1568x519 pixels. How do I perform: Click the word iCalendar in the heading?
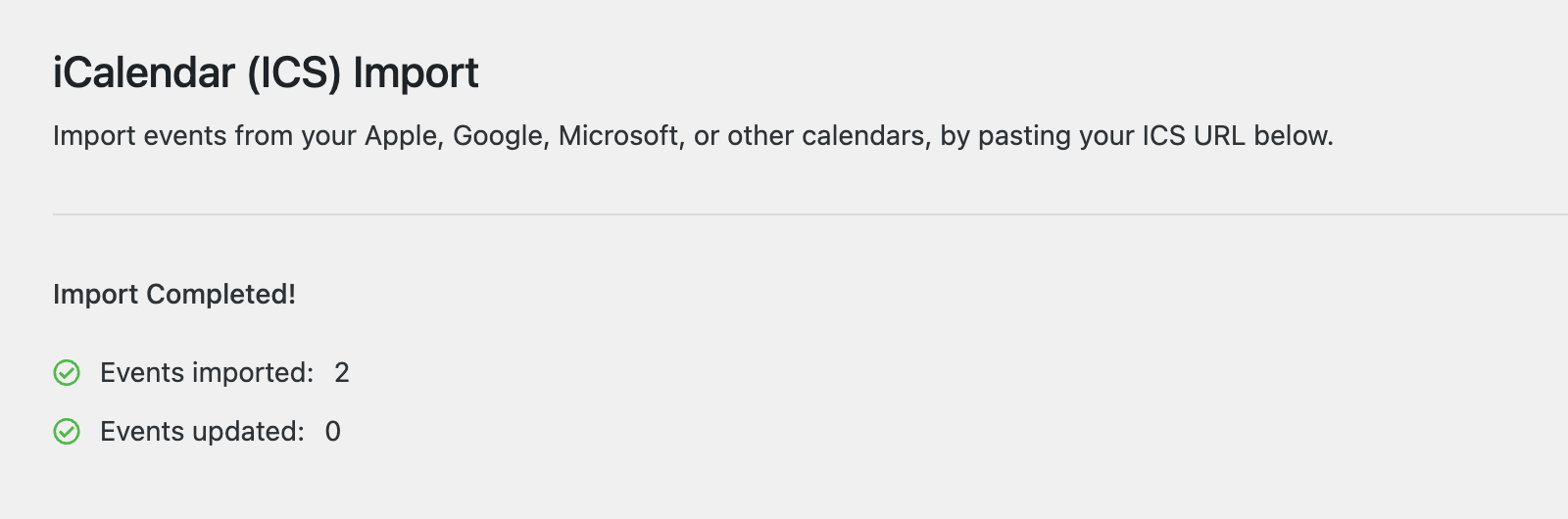tap(144, 73)
